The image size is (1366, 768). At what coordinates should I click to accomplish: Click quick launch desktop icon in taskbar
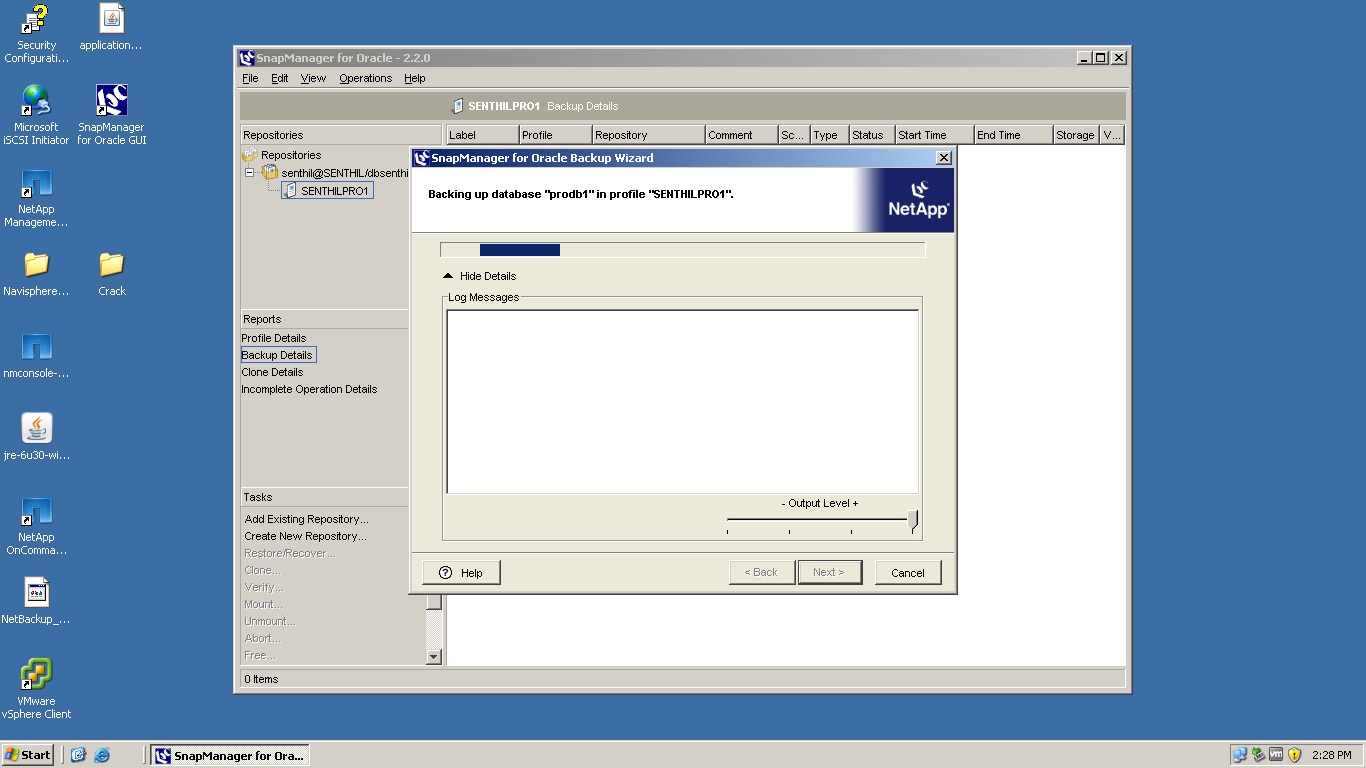pyautogui.click(x=78, y=755)
